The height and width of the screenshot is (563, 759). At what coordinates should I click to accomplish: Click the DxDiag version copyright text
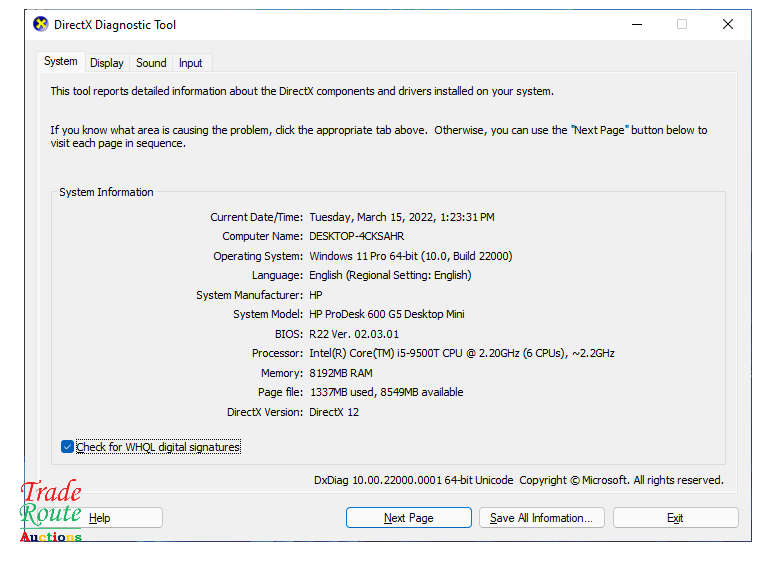518,480
